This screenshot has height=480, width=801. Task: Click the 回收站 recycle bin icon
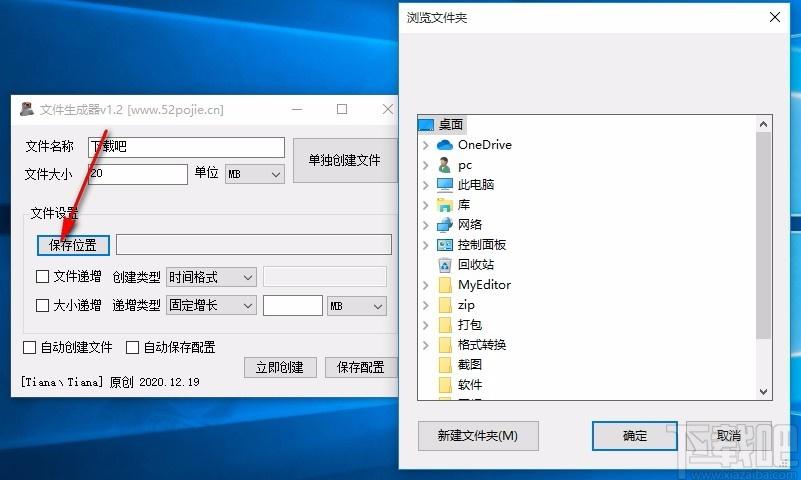point(445,265)
